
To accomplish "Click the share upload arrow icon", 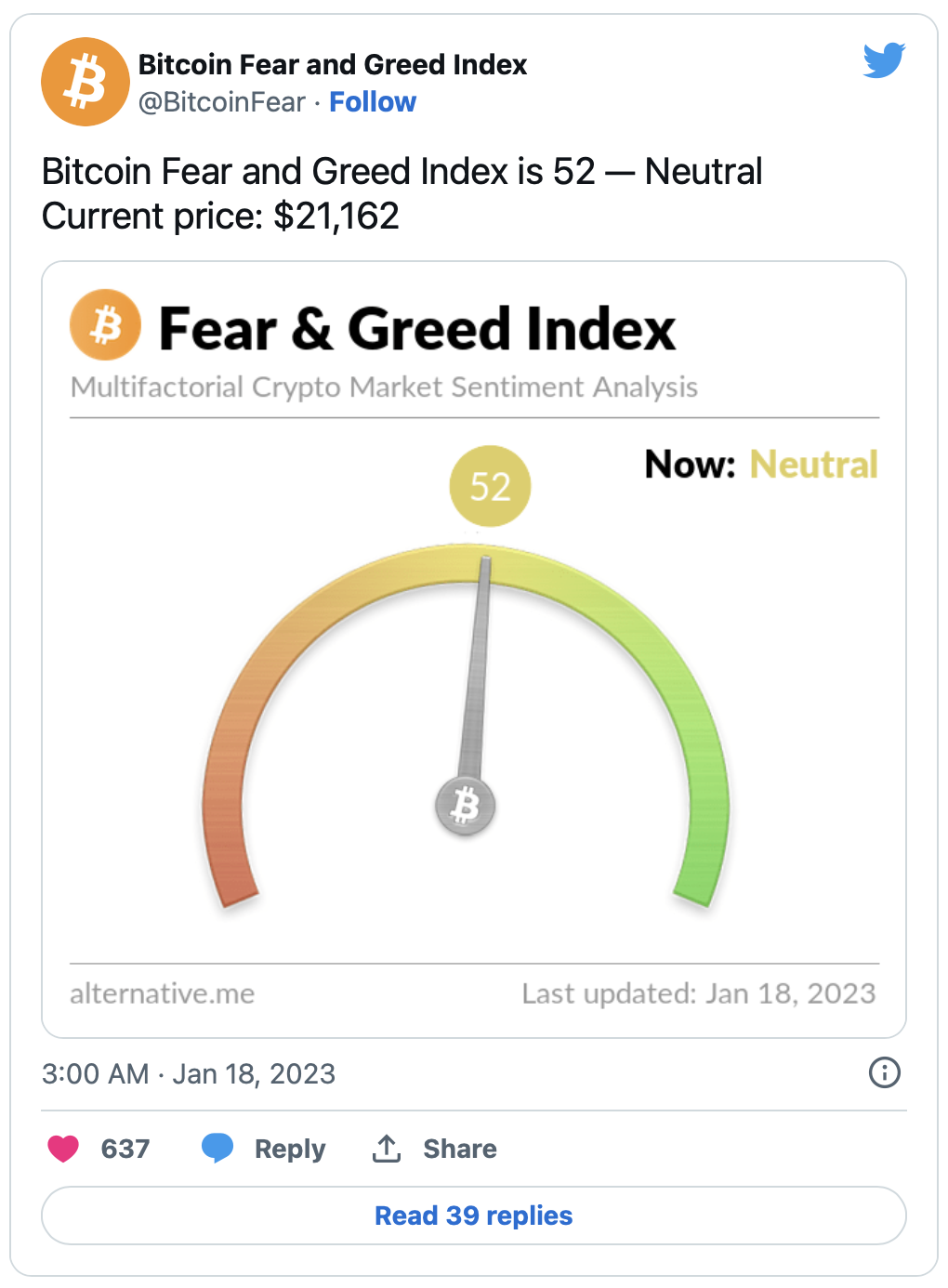I will click(x=387, y=1149).
